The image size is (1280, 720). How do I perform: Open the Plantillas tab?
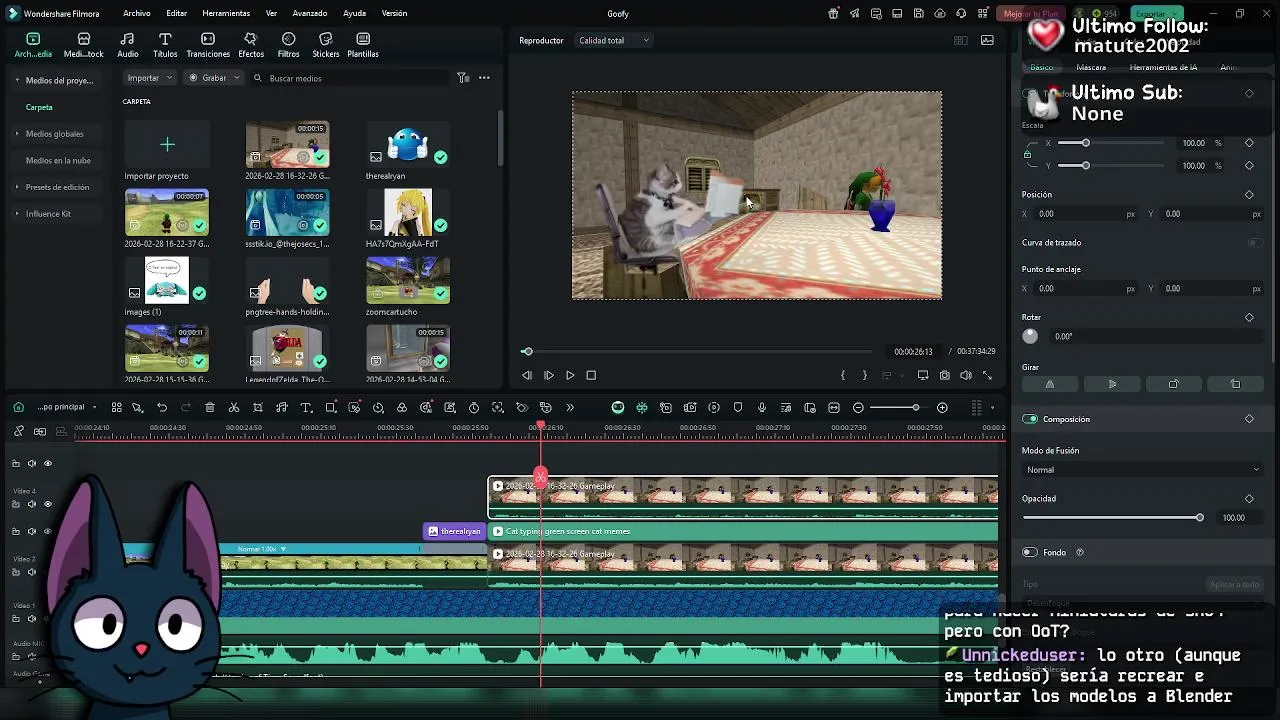(x=363, y=45)
